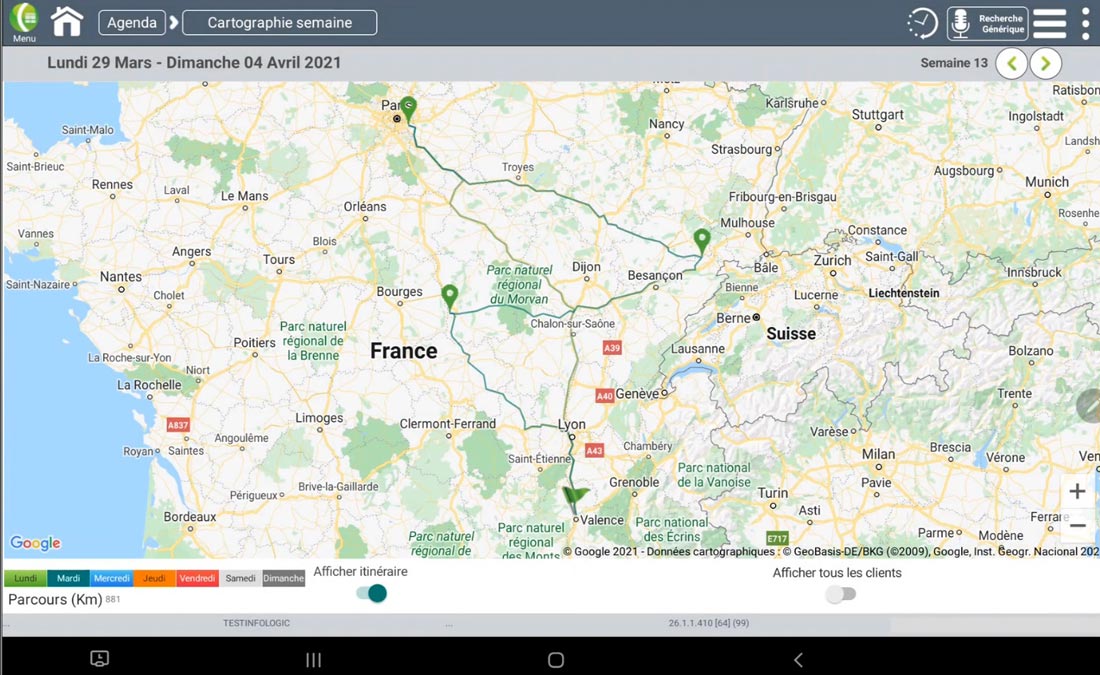Click the Turin label on the map

773,493
